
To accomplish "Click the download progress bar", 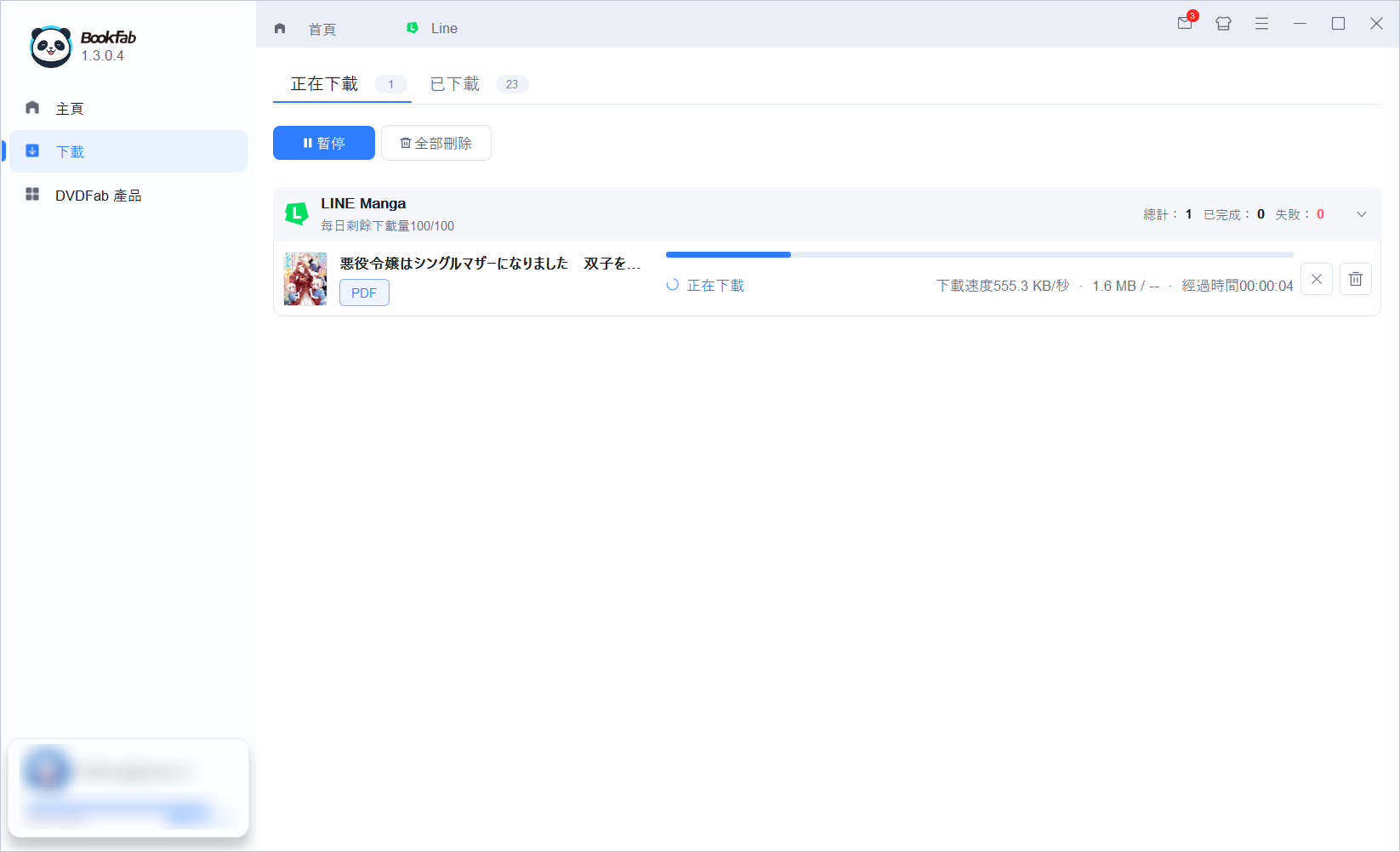I will click(x=979, y=254).
